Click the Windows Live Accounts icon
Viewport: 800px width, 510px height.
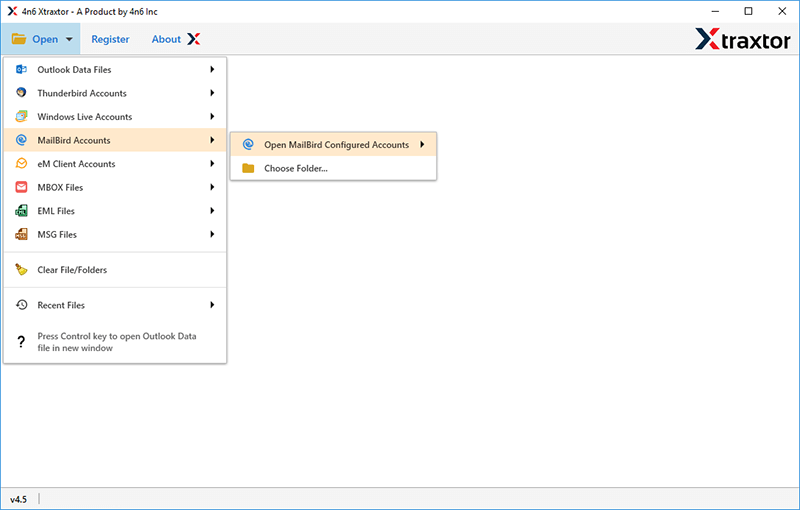[21, 116]
